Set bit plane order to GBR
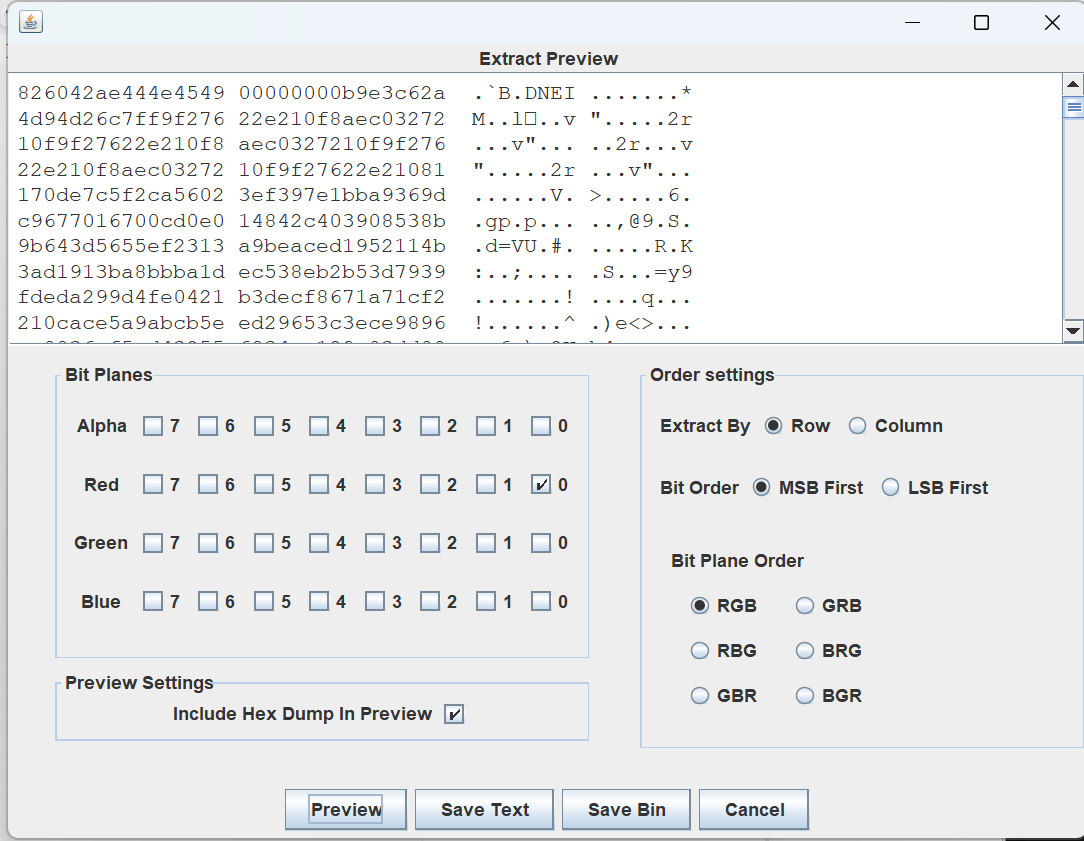Viewport: 1084px width, 841px height. (700, 695)
